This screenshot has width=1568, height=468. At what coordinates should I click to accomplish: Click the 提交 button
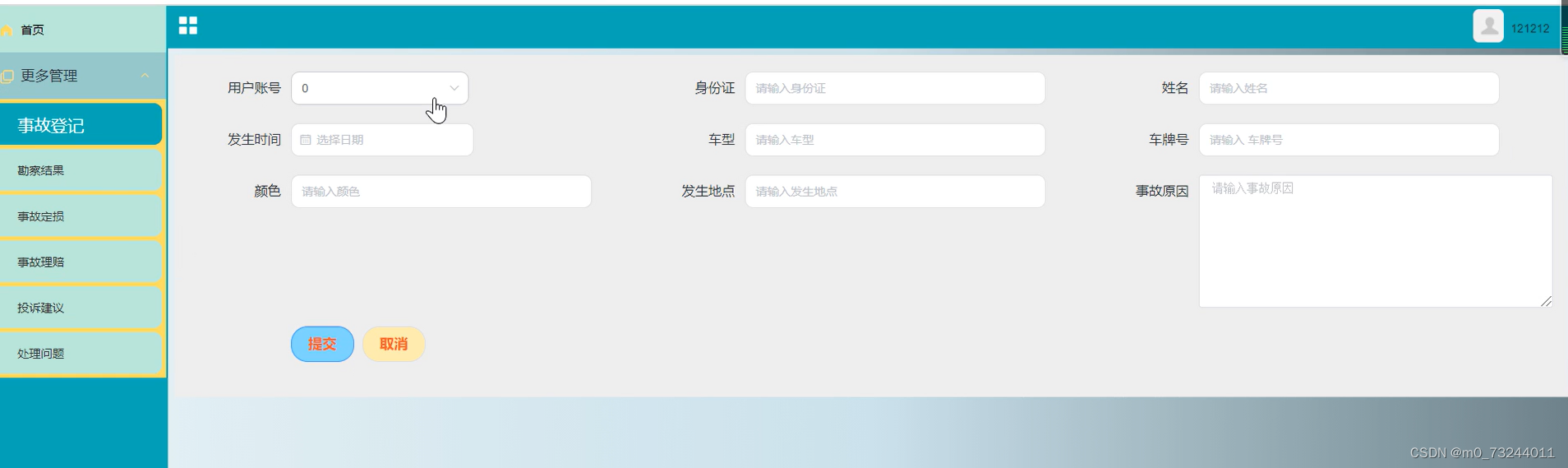pos(322,344)
